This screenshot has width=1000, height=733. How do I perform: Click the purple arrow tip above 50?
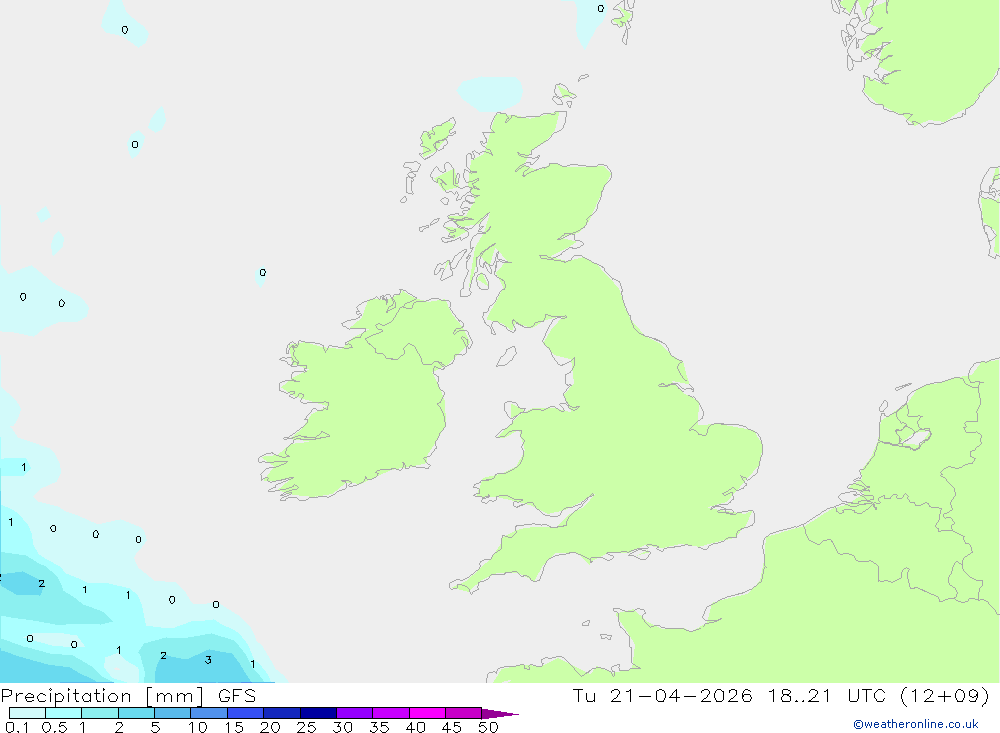coord(499,714)
